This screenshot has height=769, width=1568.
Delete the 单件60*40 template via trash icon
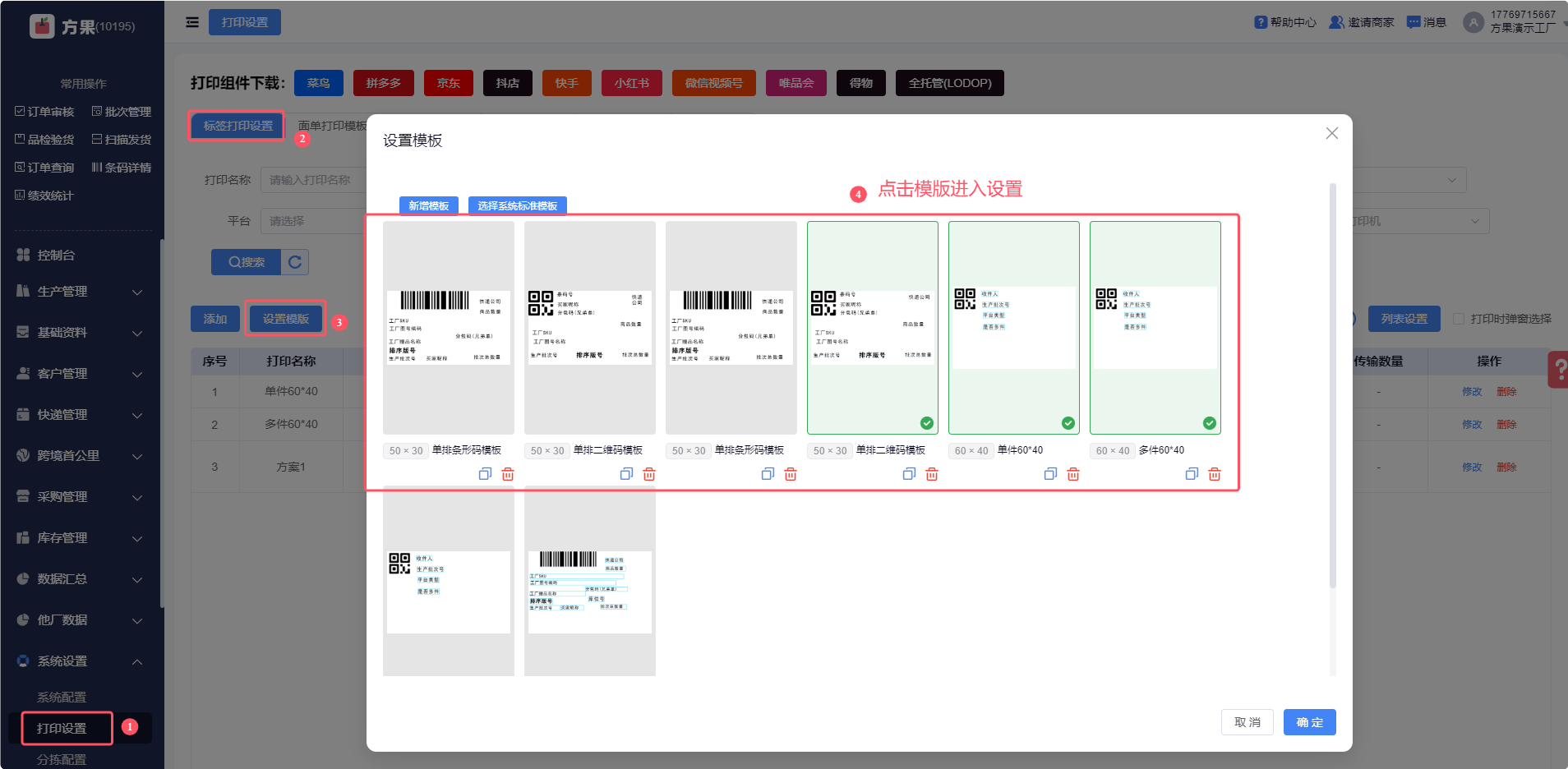[1073, 474]
